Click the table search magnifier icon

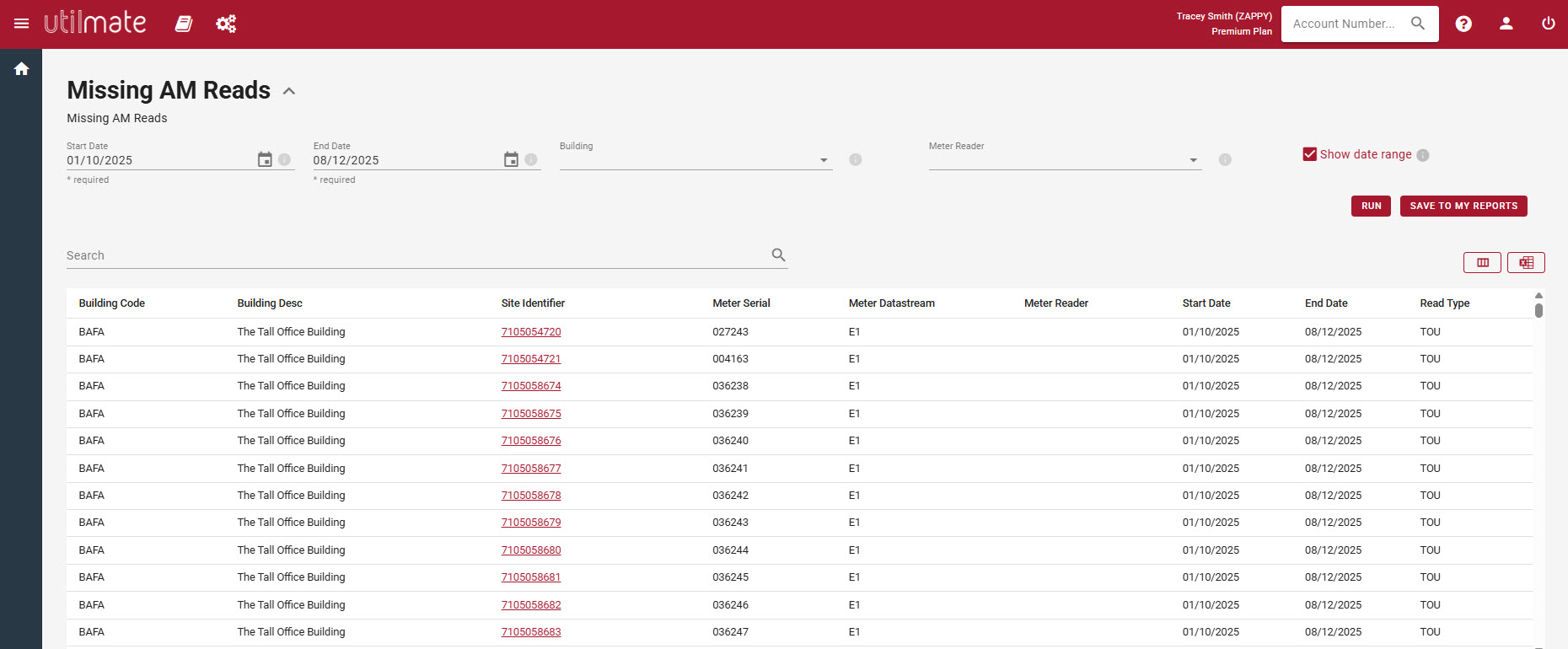(778, 255)
